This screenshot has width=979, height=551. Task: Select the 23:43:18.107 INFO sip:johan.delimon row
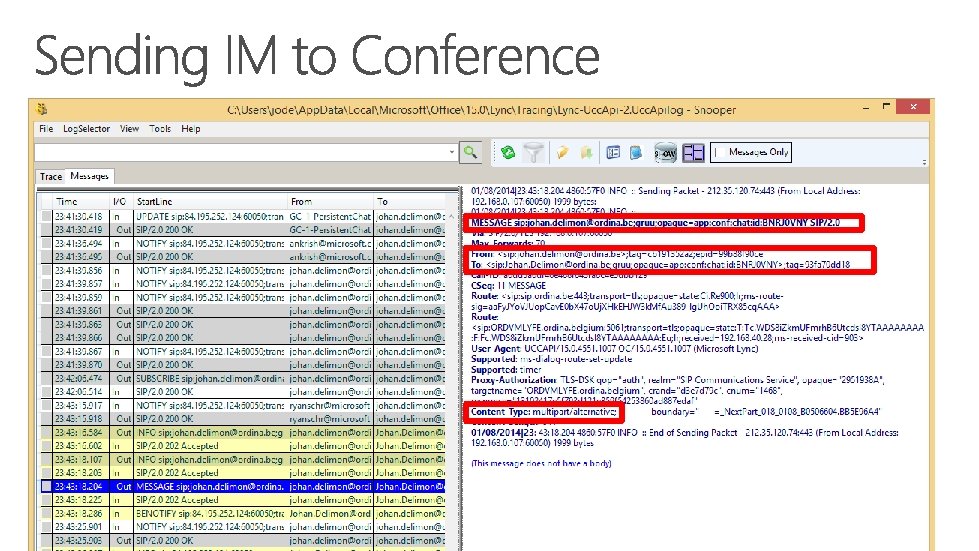[243, 459]
